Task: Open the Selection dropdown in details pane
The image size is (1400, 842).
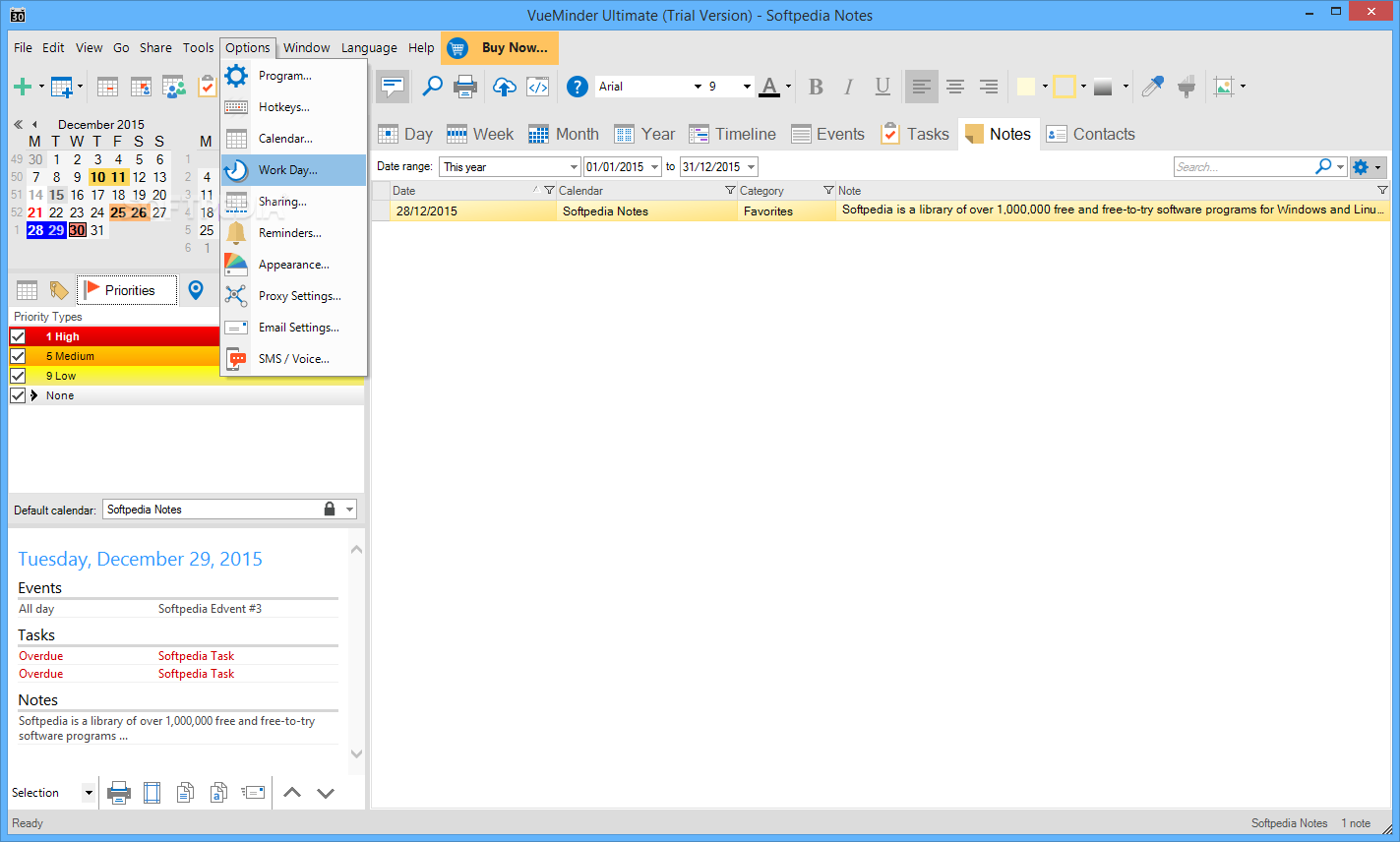Action: [89, 793]
